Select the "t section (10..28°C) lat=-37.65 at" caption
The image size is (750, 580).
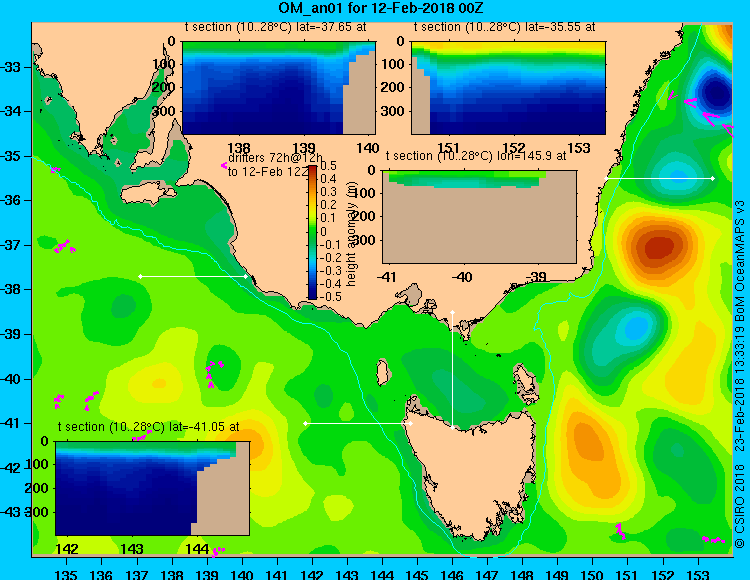275,27
